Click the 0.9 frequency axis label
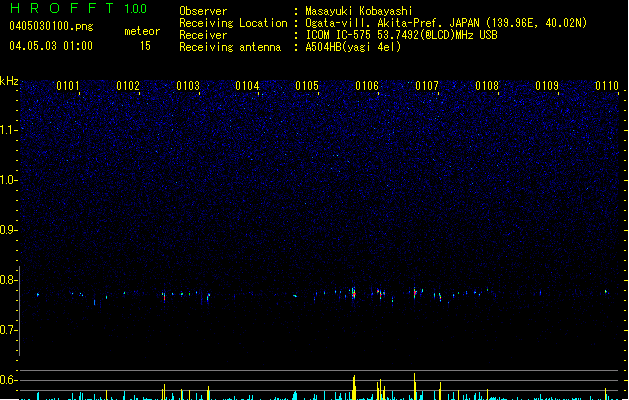Image resolution: width=629 pixels, height=400 pixels. 9,230
